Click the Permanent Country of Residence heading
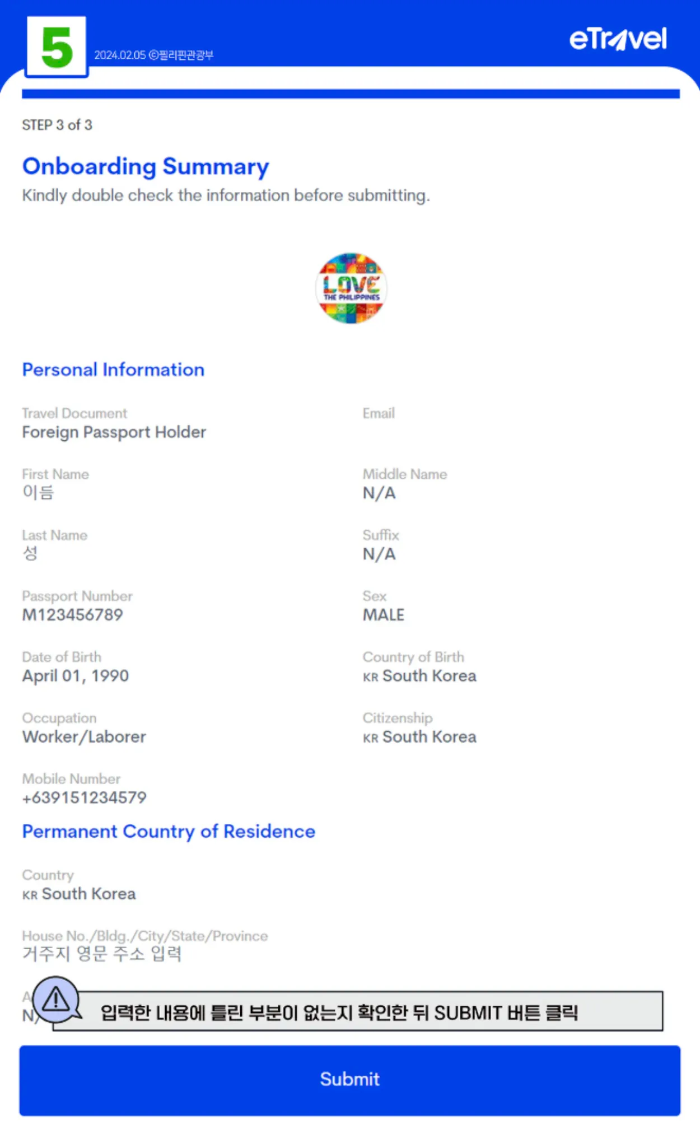 click(168, 831)
